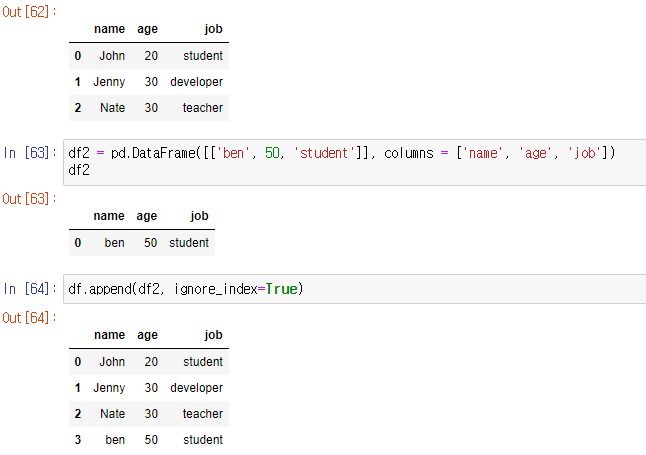Click 'developer' cell in Out[64] table

point(197,388)
